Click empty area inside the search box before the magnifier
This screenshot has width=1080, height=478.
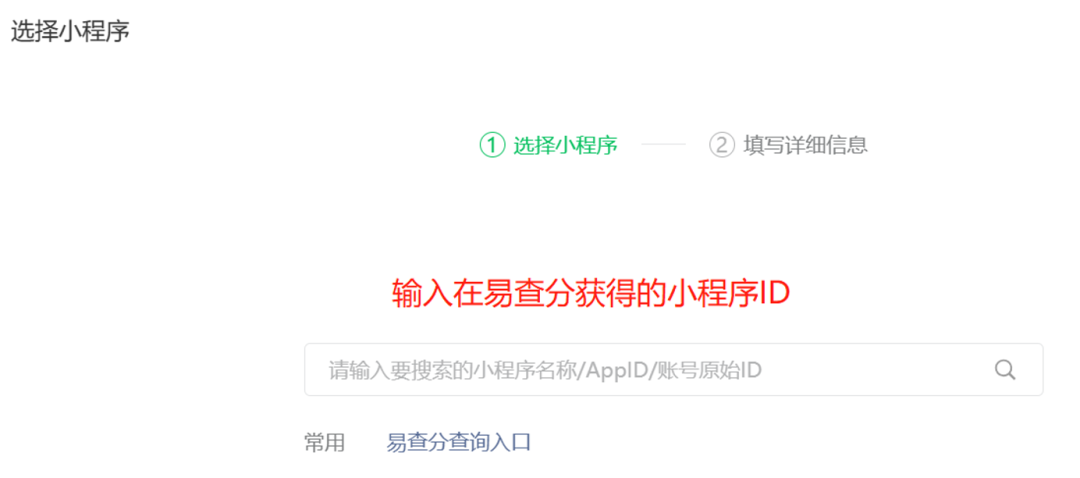pyautogui.click(x=875, y=370)
